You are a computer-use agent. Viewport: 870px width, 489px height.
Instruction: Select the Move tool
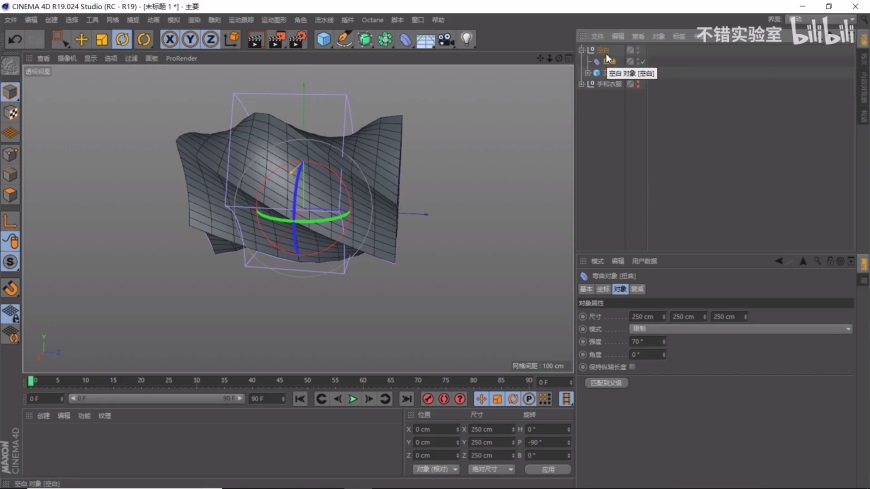[x=81, y=39]
